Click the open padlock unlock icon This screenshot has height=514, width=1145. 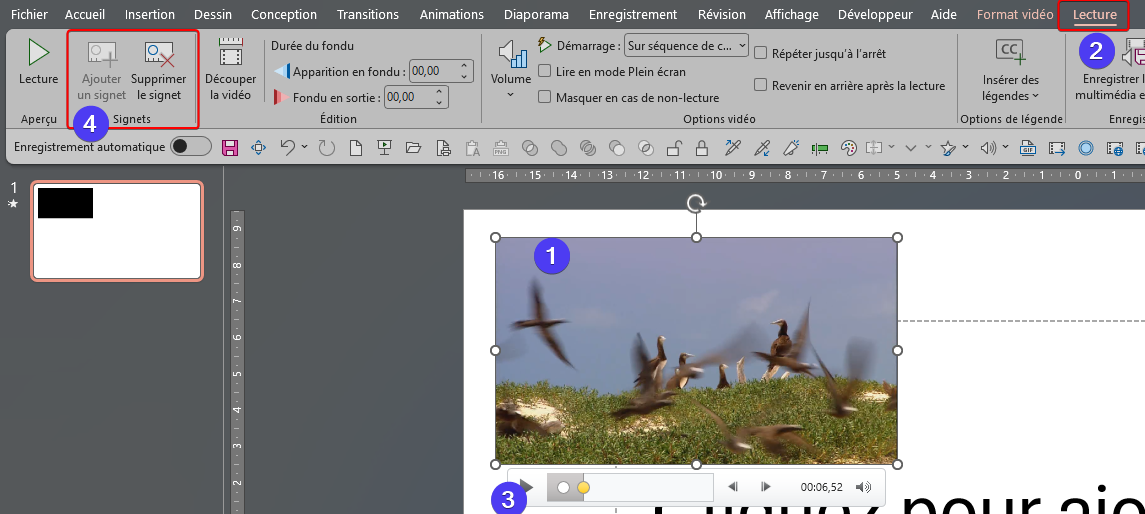click(674, 148)
